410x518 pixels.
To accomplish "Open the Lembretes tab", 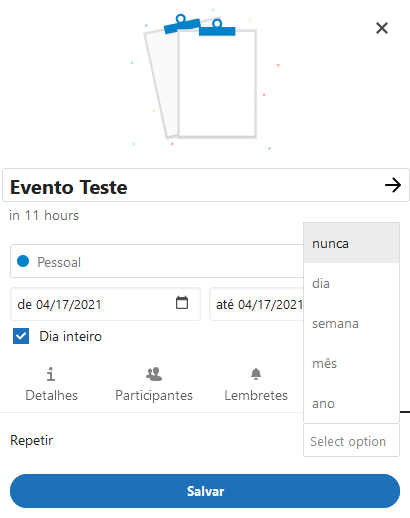I will click(256, 384).
